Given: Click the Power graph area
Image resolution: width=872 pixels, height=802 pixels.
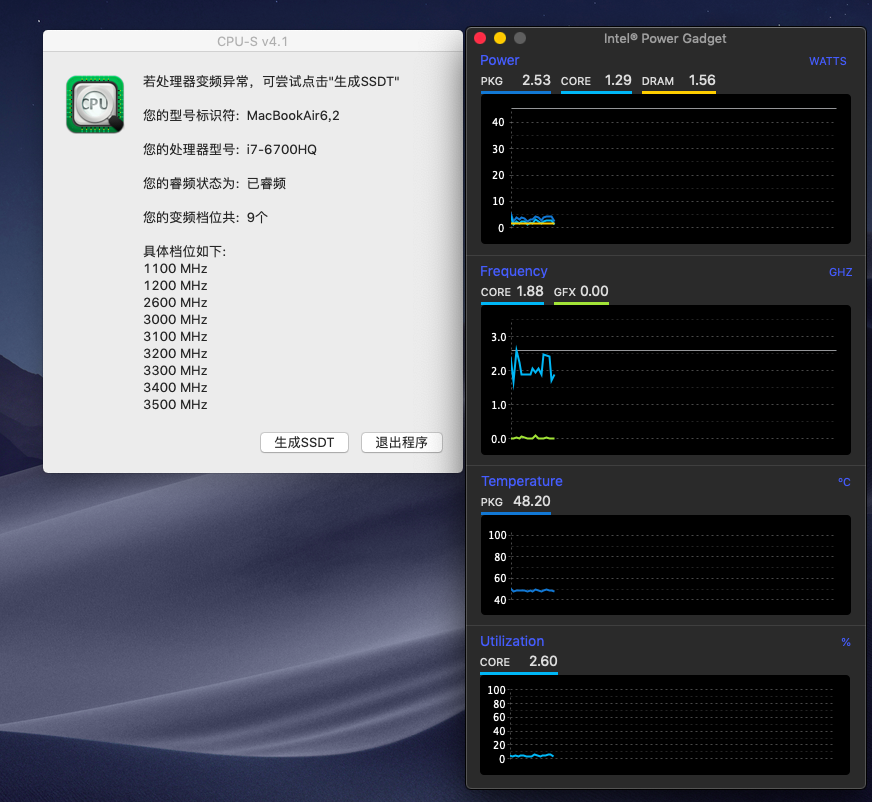Looking at the screenshot, I should point(666,169).
